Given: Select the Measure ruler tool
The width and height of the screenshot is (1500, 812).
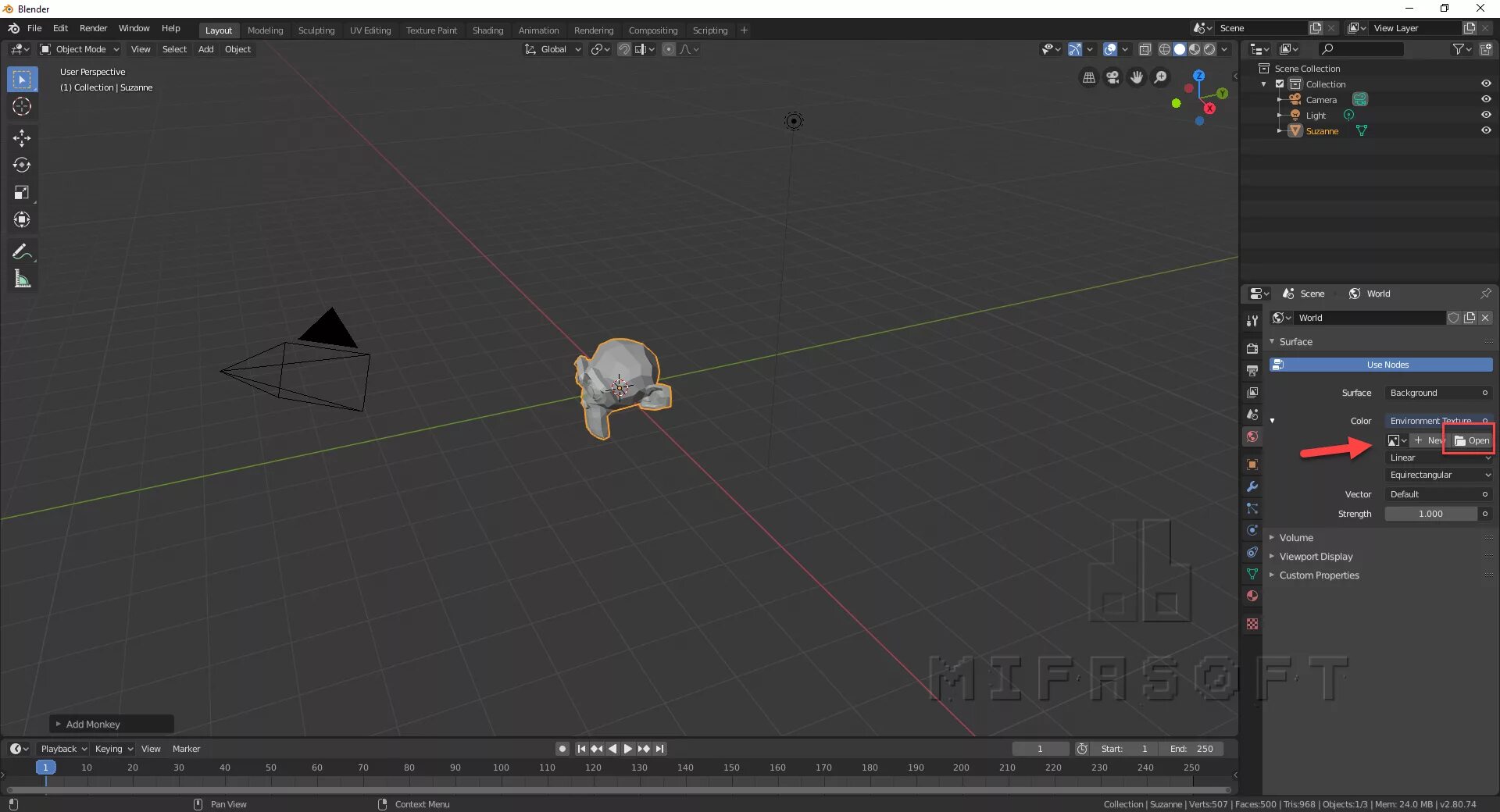Looking at the screenshot, I should point(22,279).
